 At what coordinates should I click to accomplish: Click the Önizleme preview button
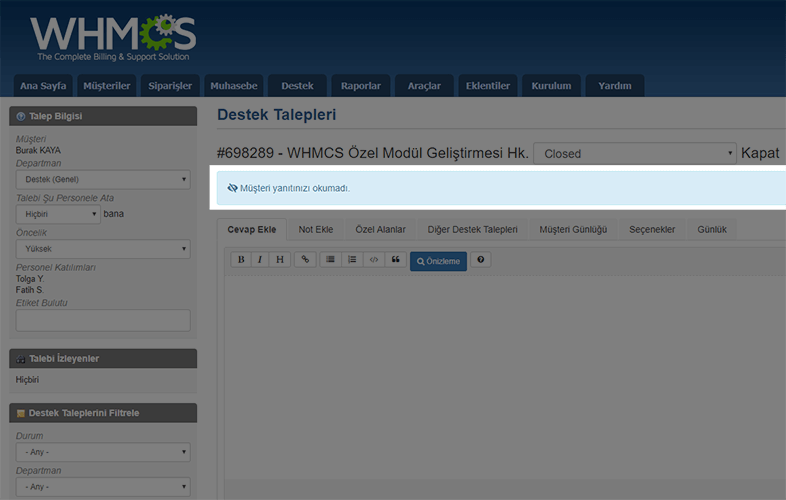(438, 261)
